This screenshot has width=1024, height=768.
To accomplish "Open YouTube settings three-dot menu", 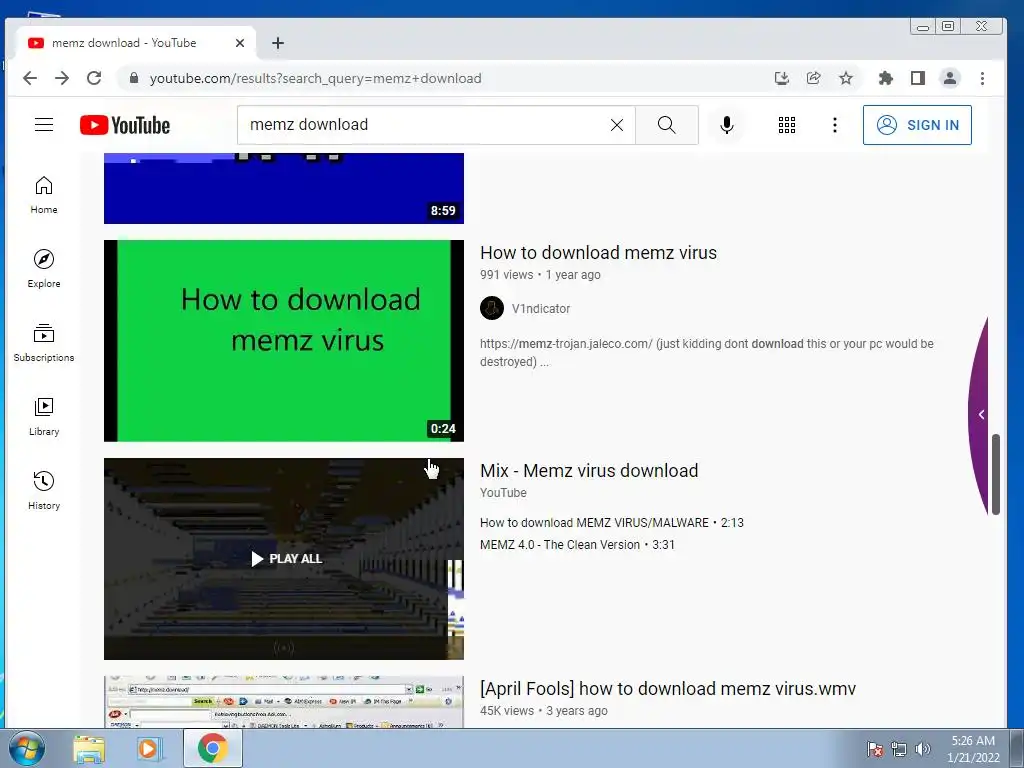I will [x=834, y=125].
